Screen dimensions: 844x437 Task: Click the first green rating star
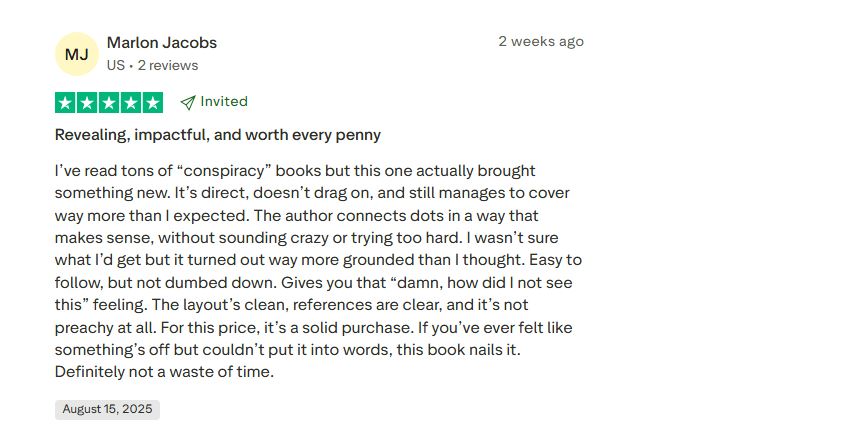coord(66,102)
